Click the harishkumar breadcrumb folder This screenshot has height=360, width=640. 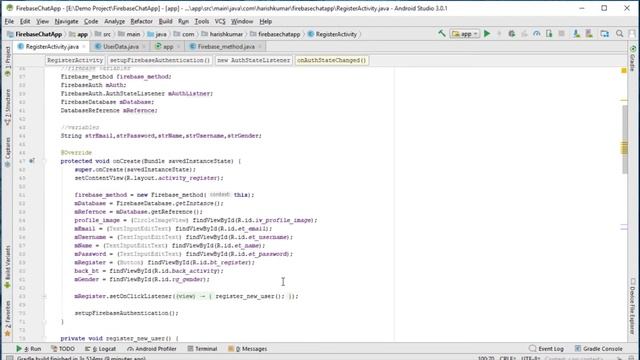coord(222,34)
